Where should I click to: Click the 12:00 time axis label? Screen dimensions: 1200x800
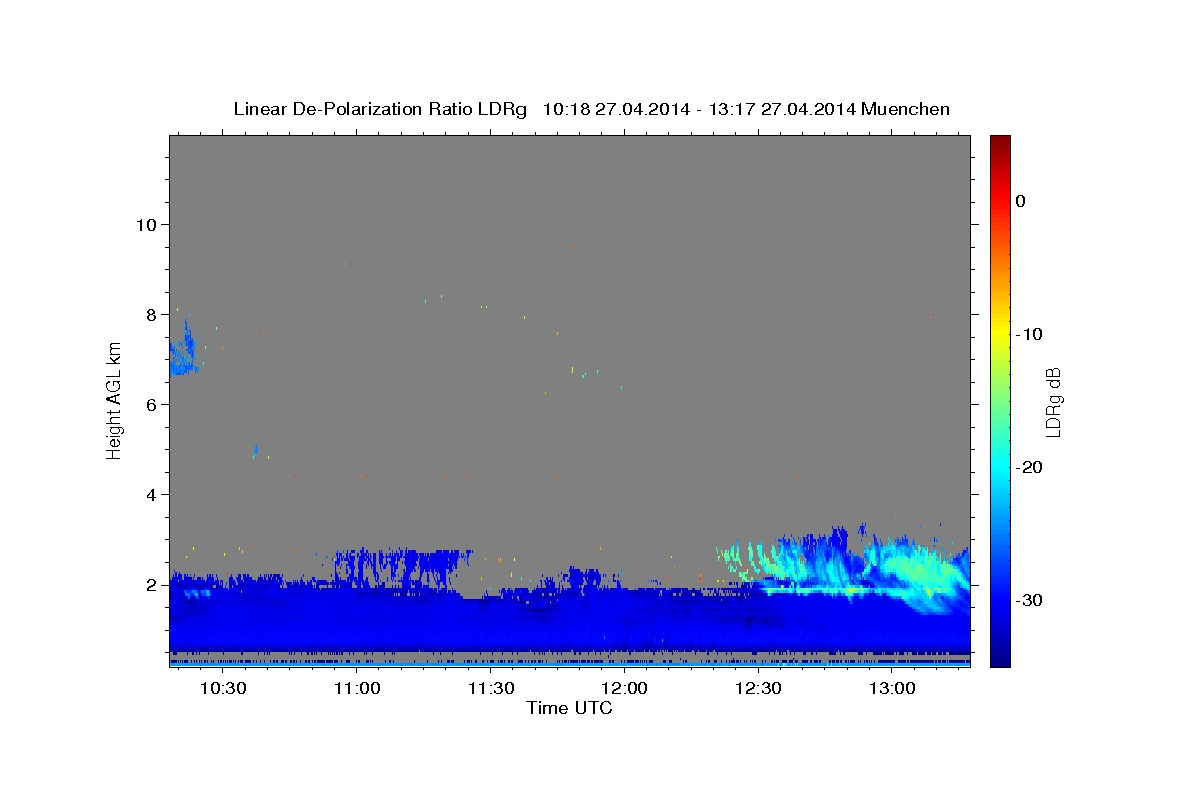pyautogui.click(x=625, y=689)
